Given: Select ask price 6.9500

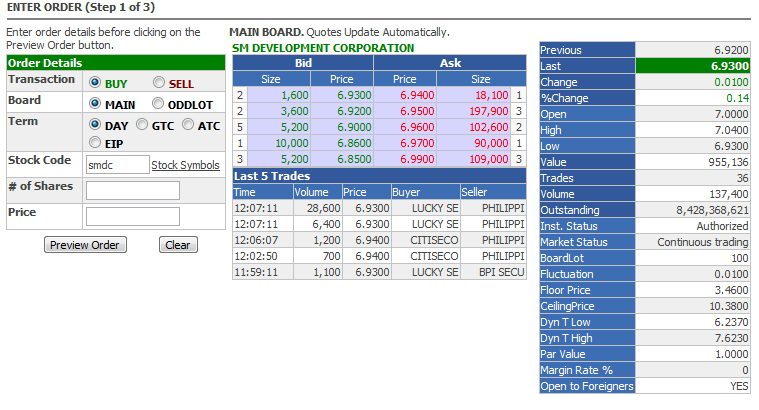Looking at the screenshot, I should (417, 111).
